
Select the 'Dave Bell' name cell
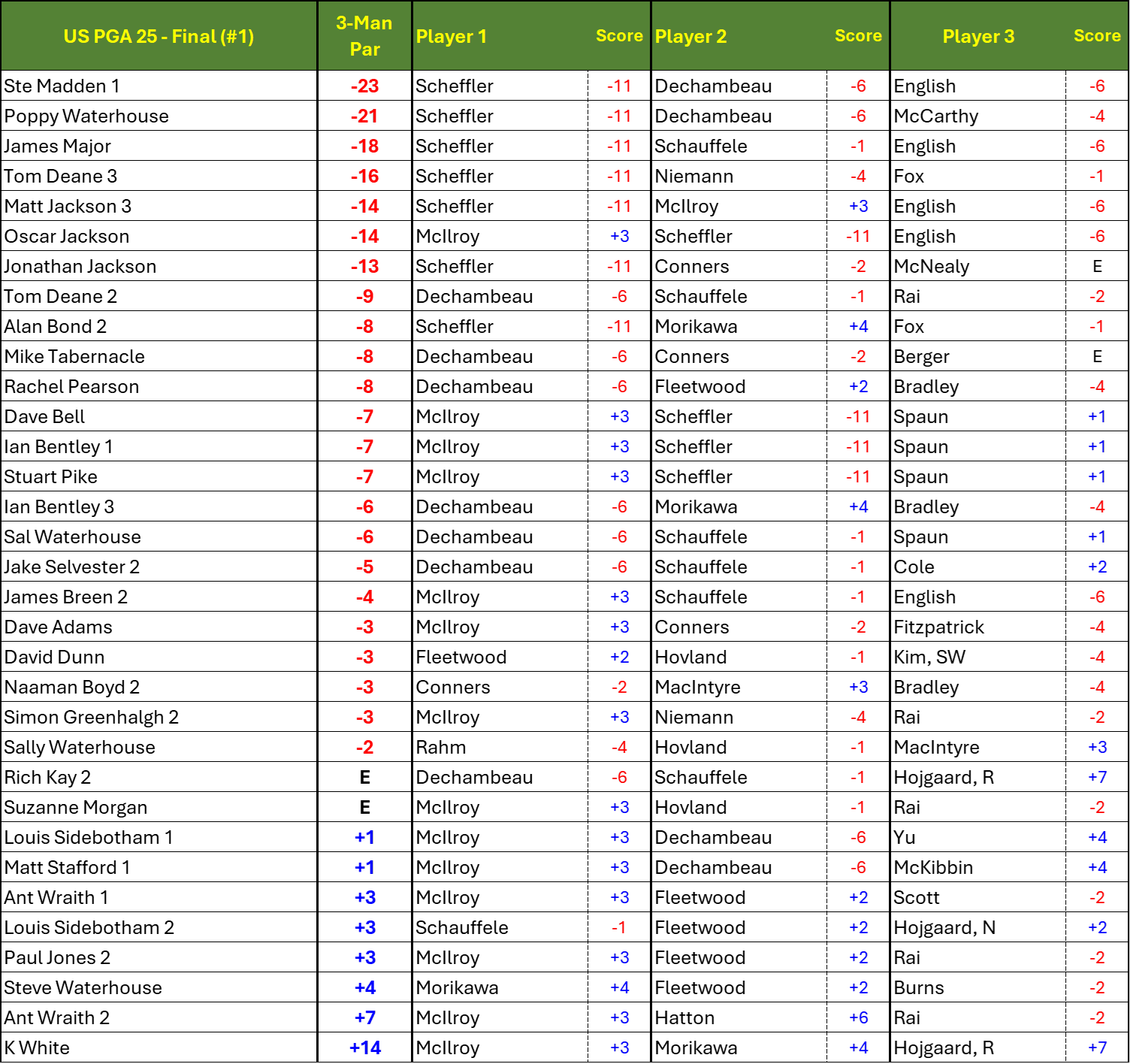click(x=159, y=416)
